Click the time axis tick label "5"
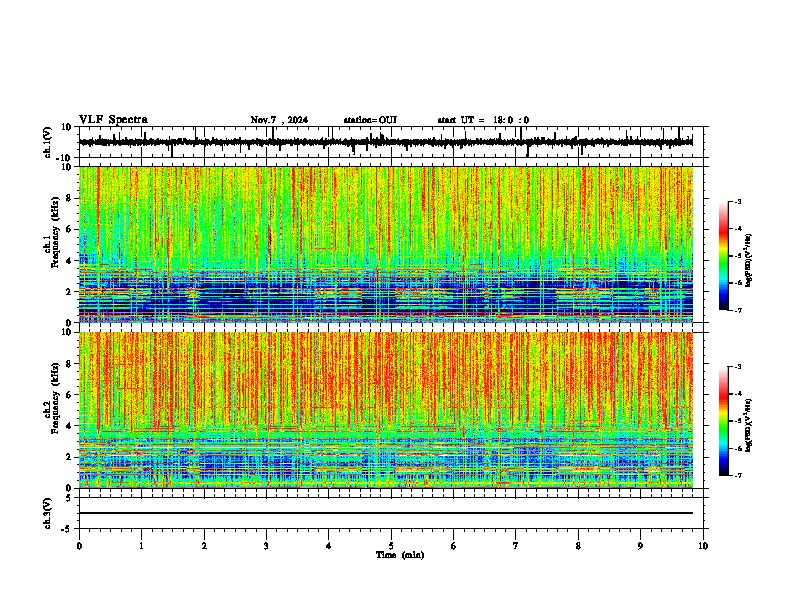Image resolution: width=792 pixels, height=612 pixels. pos(391,546)
